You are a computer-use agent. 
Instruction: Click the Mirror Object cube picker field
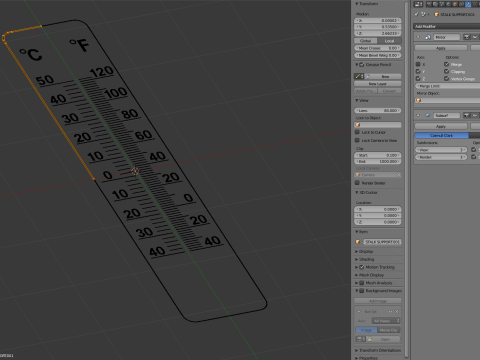click(447, 100)
